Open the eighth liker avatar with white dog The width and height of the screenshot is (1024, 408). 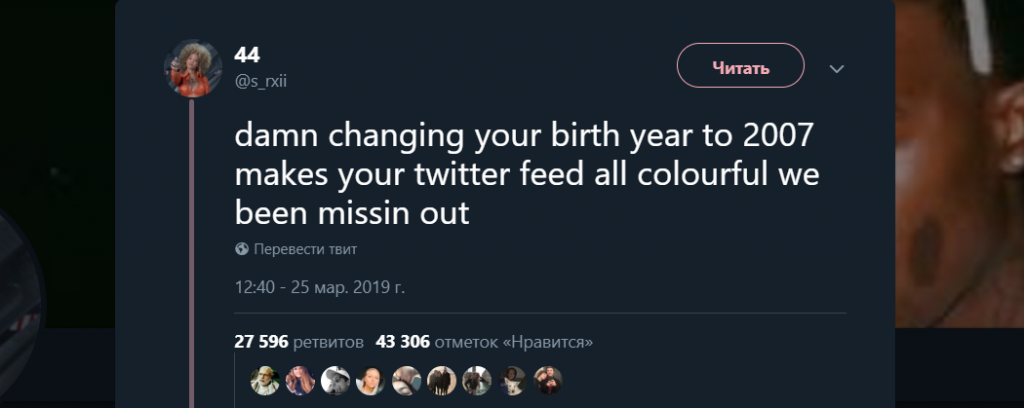pos(512,380)
